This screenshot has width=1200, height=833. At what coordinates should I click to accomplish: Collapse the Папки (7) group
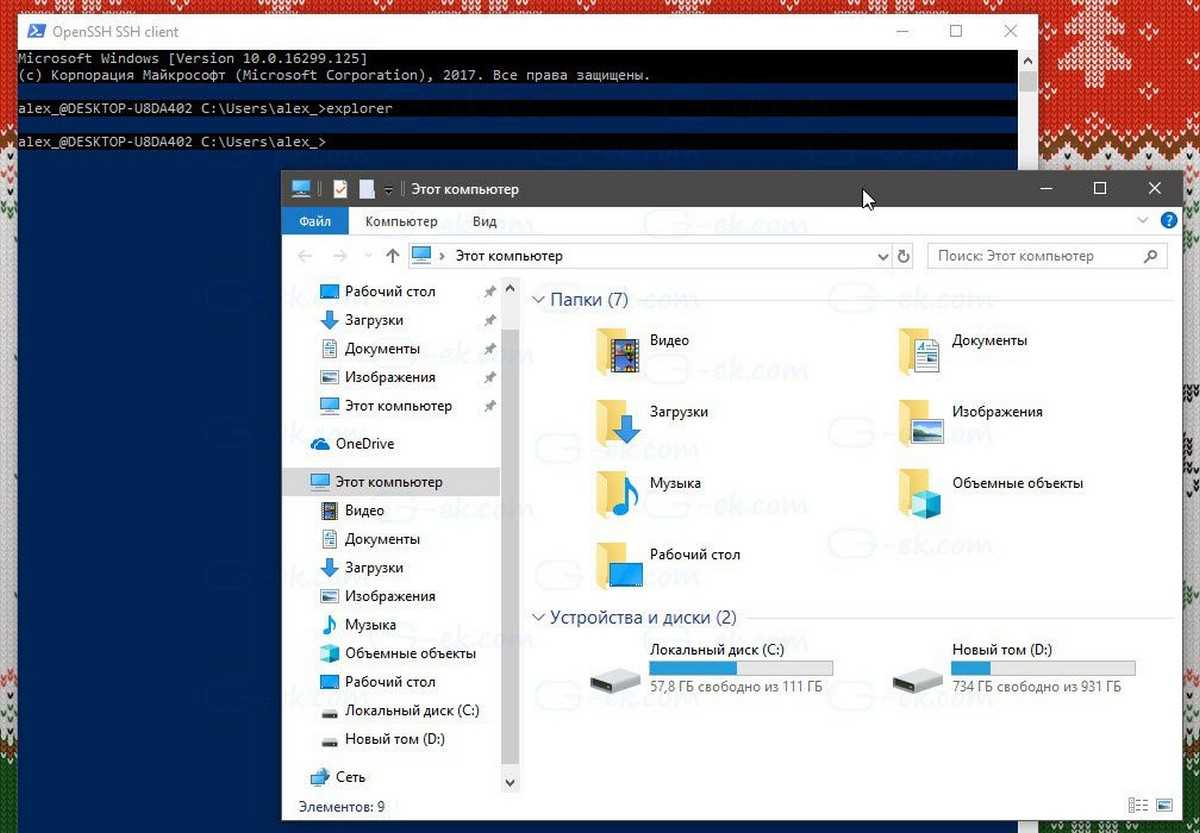(x=539, y=300)
